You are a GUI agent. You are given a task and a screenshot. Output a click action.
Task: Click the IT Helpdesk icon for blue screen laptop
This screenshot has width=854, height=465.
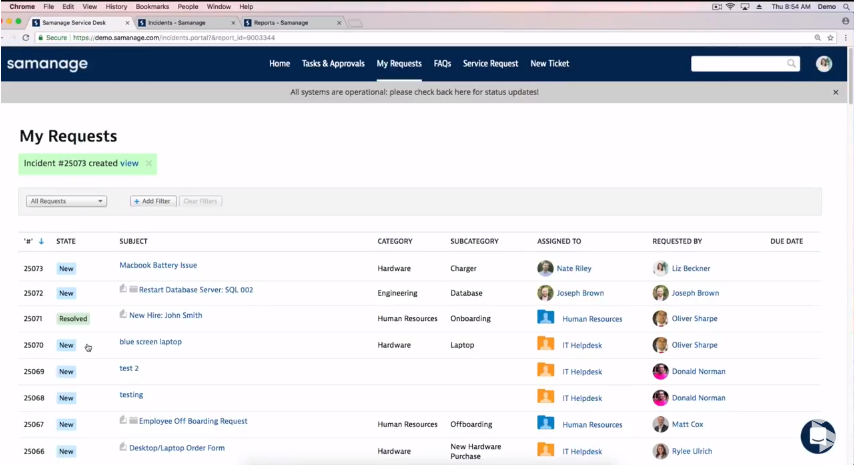(545, 345)
